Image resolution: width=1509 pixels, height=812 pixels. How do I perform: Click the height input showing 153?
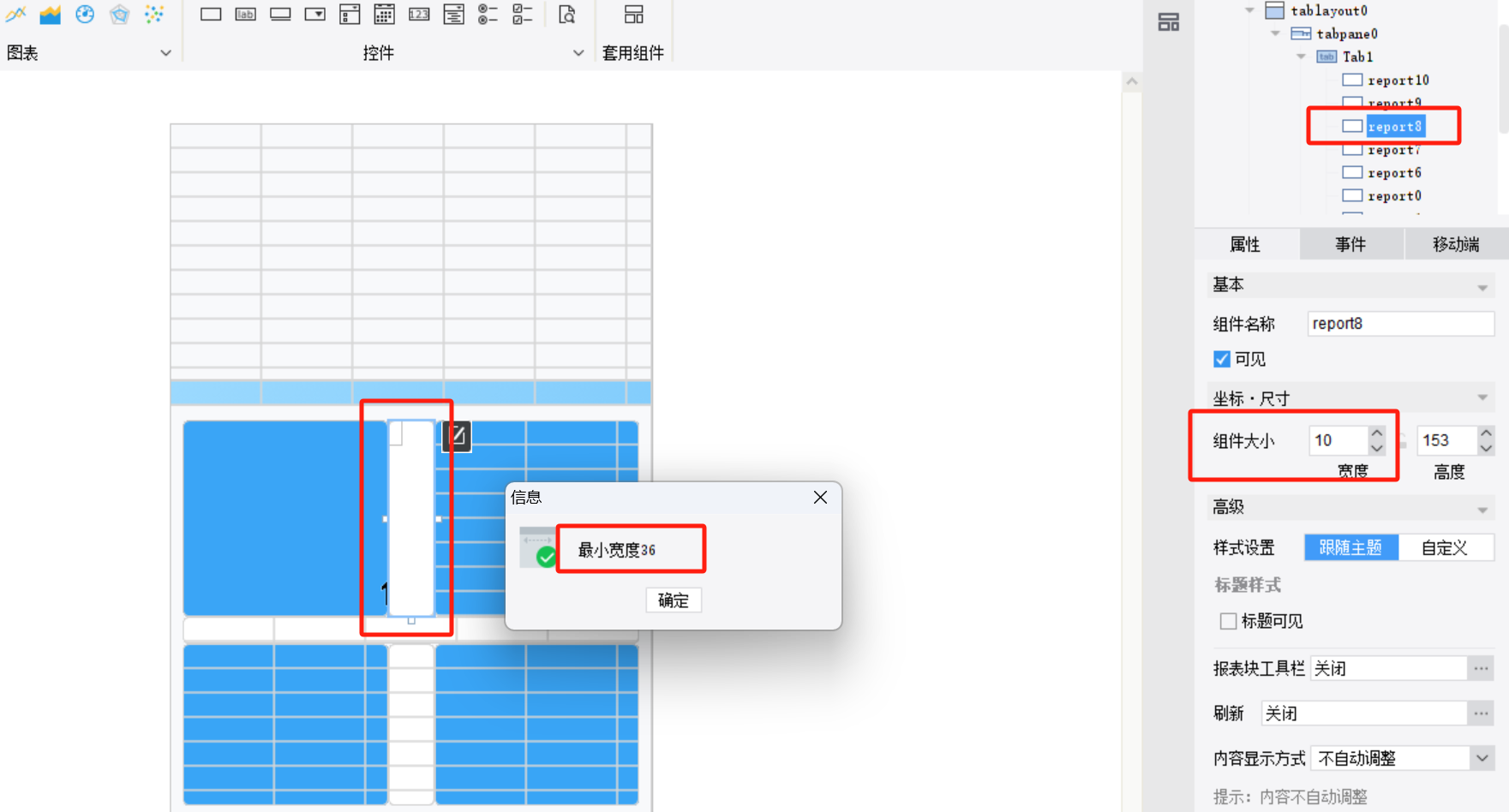click(1447, 440)
